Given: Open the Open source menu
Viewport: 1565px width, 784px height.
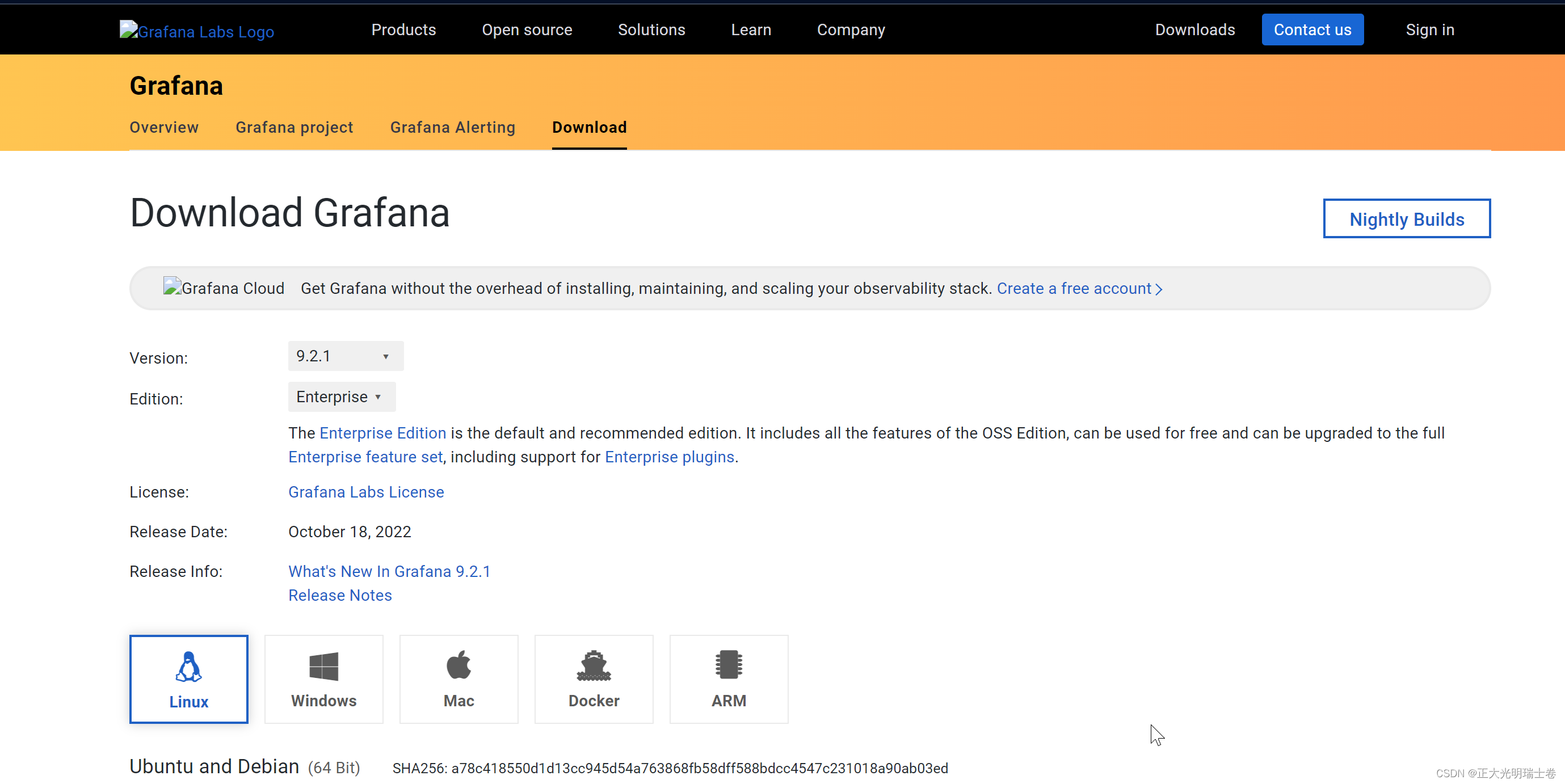Looking at the screenshot, I should click(527, 29).
